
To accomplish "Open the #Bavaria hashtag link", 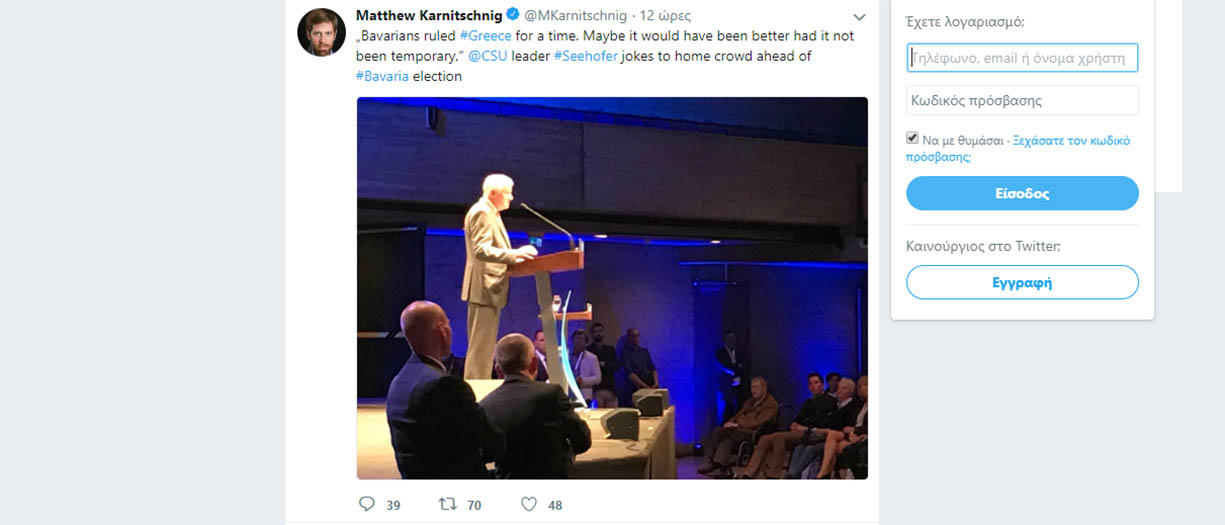I will (x=382, y=76).
